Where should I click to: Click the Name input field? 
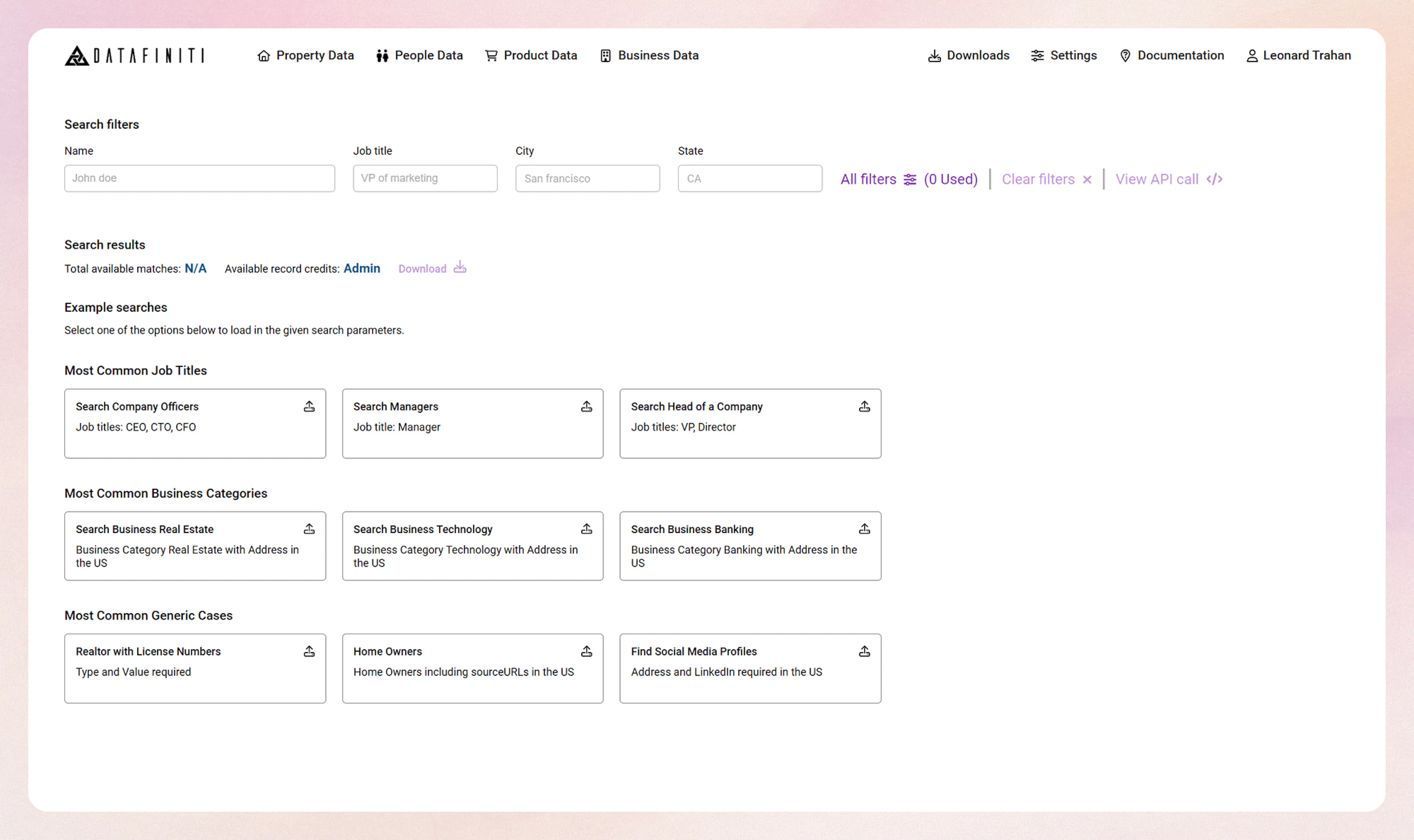coord(198,178)
